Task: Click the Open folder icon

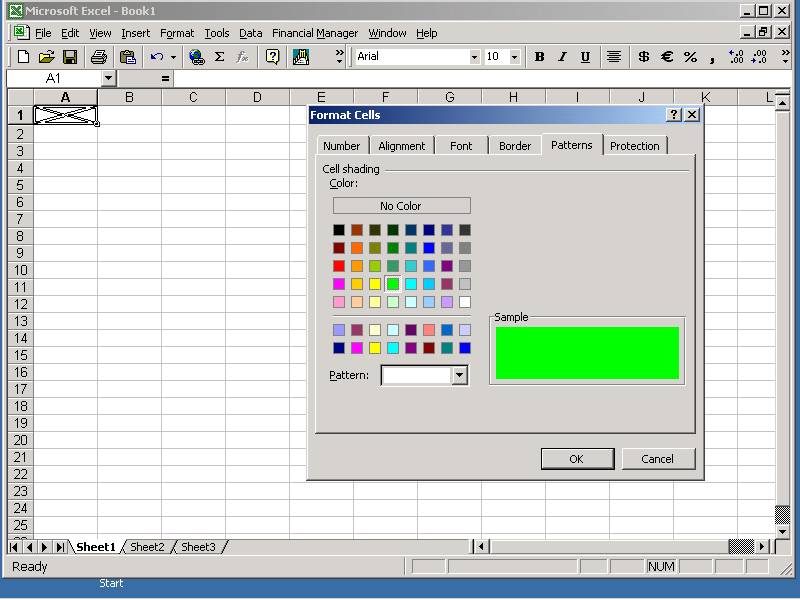Action: [47, 57]
